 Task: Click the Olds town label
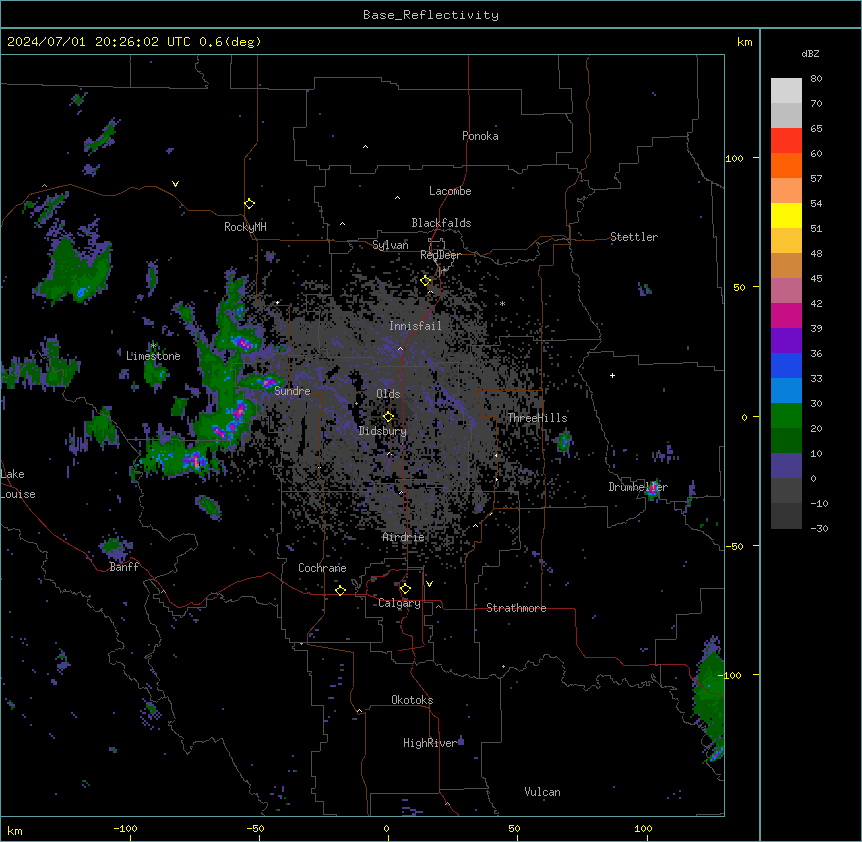click(388, 394)
